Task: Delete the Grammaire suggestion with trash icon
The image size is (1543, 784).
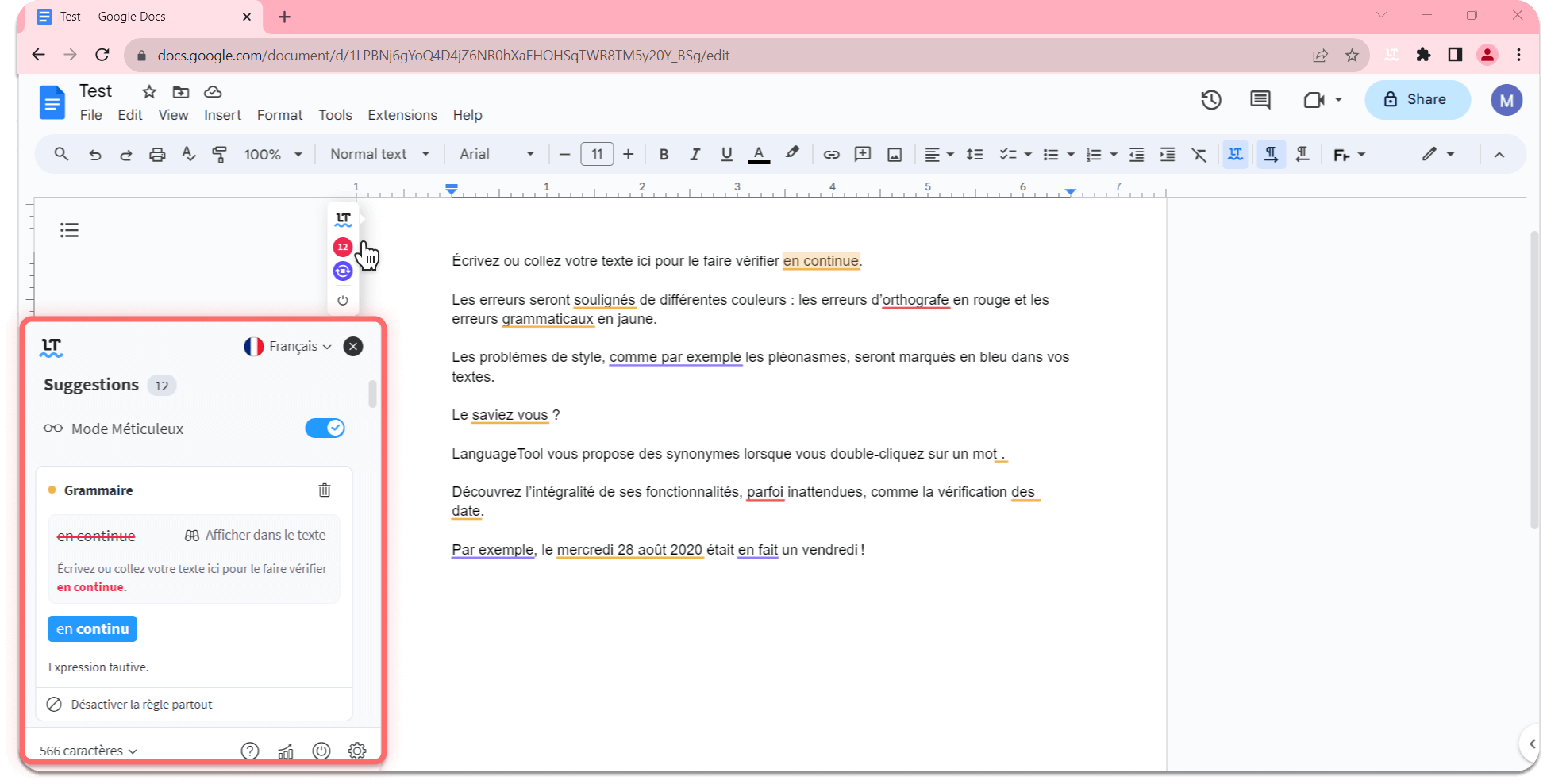Action: coord(325,490)
